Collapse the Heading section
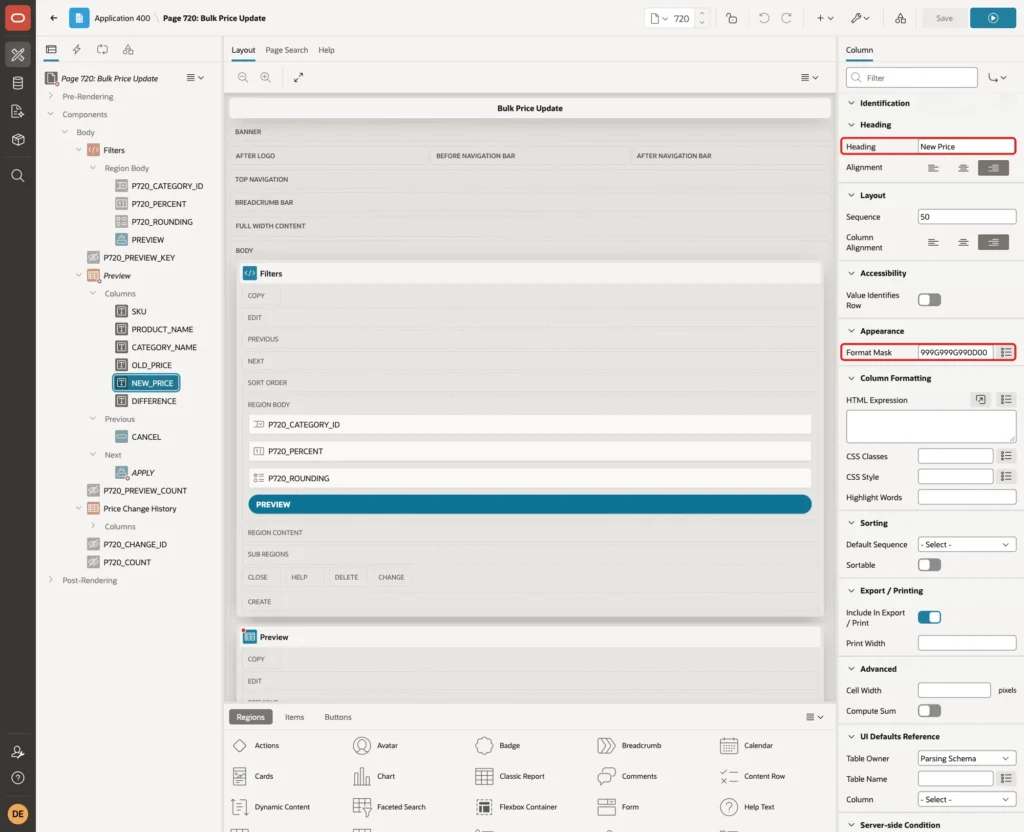Image resolution: width=1024 pixels, height=832 pixels. (851, 125)
